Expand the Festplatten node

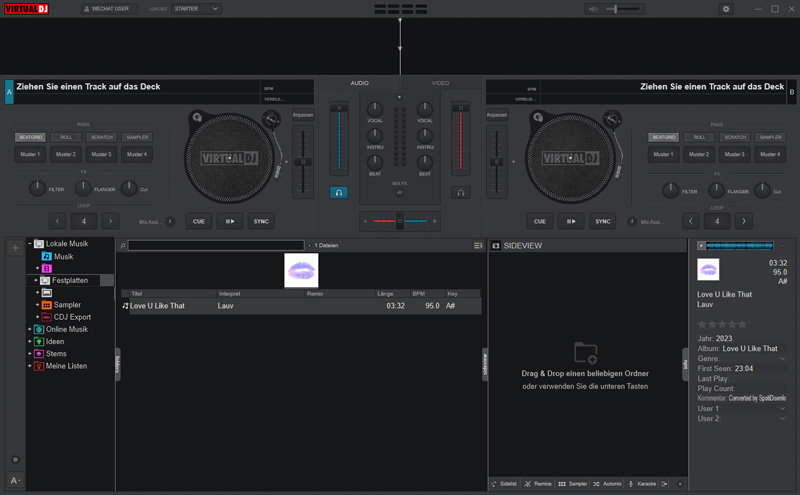pos(36,281)
